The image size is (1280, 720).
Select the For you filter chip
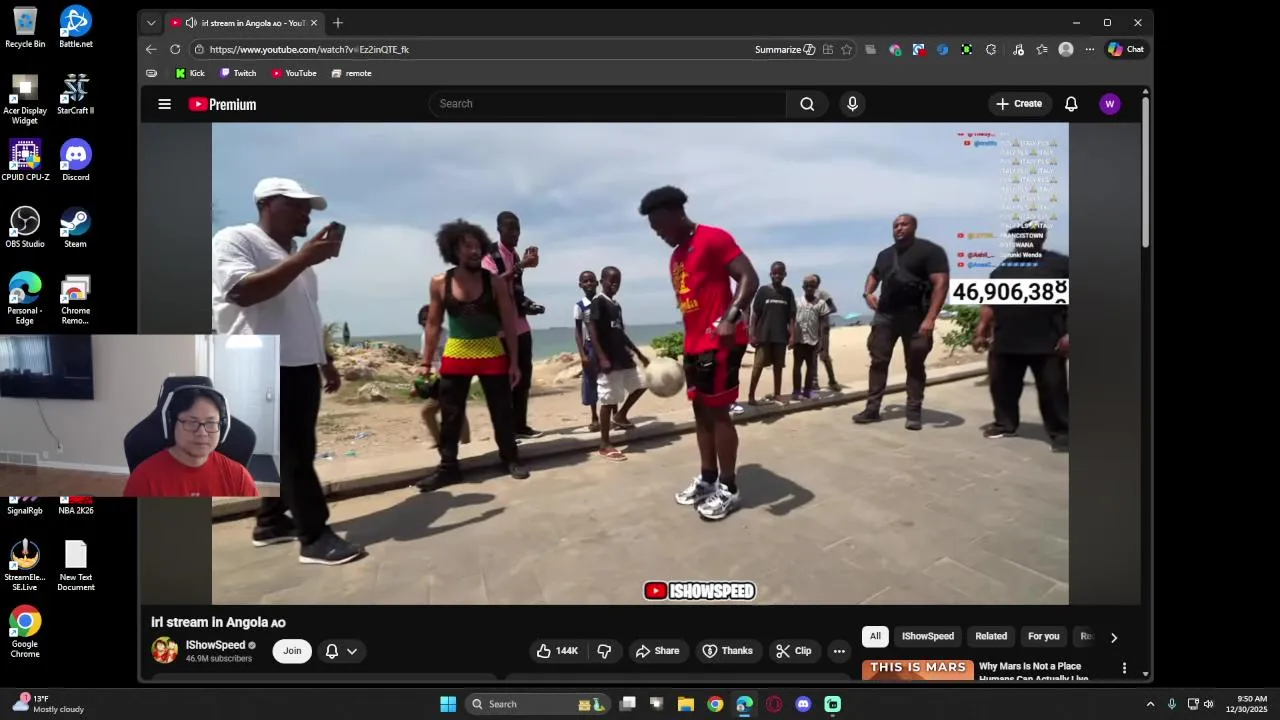pyautogui.click(x=1043, y=636)
